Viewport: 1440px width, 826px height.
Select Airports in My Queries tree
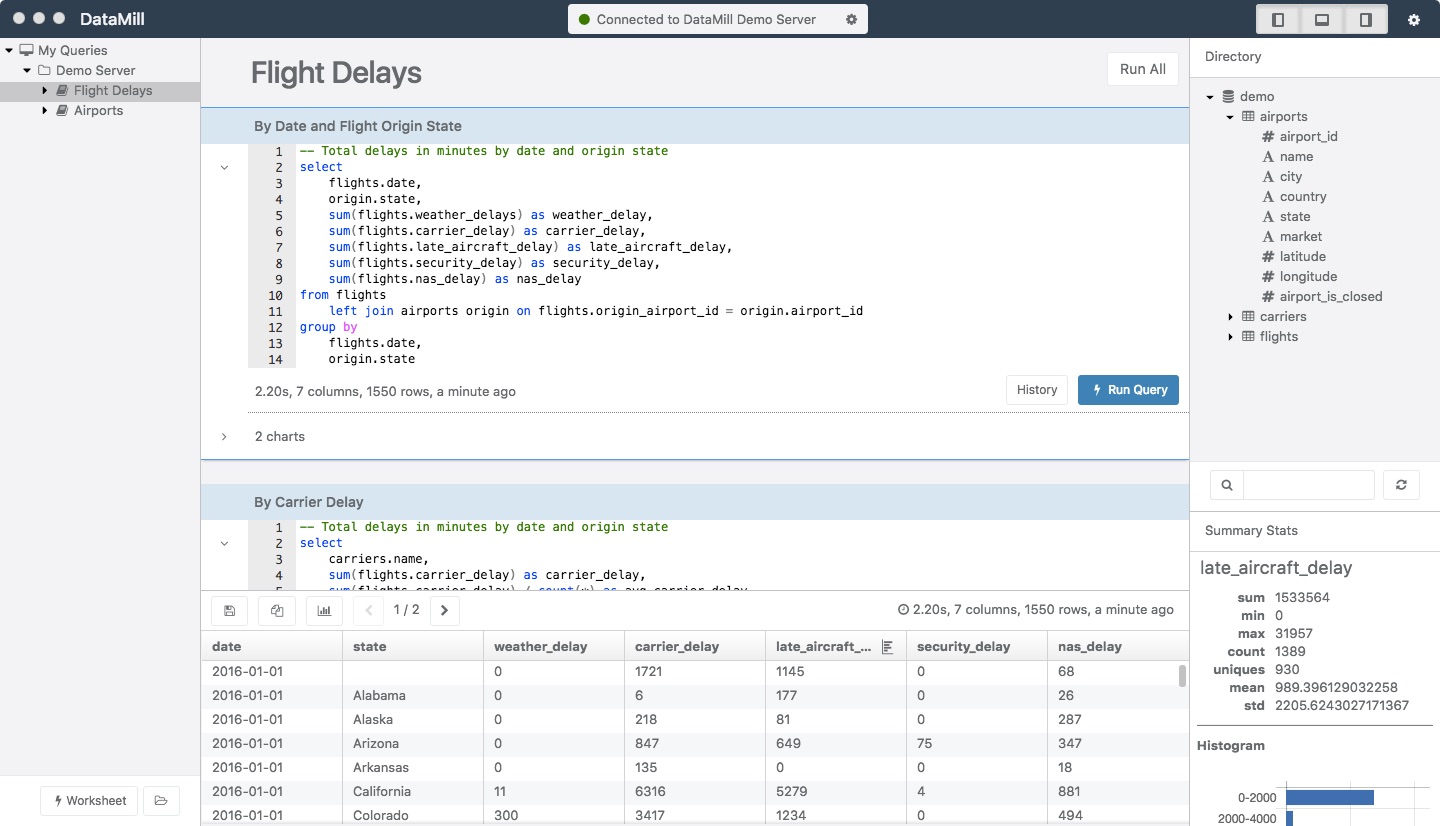tap(98, 111)
